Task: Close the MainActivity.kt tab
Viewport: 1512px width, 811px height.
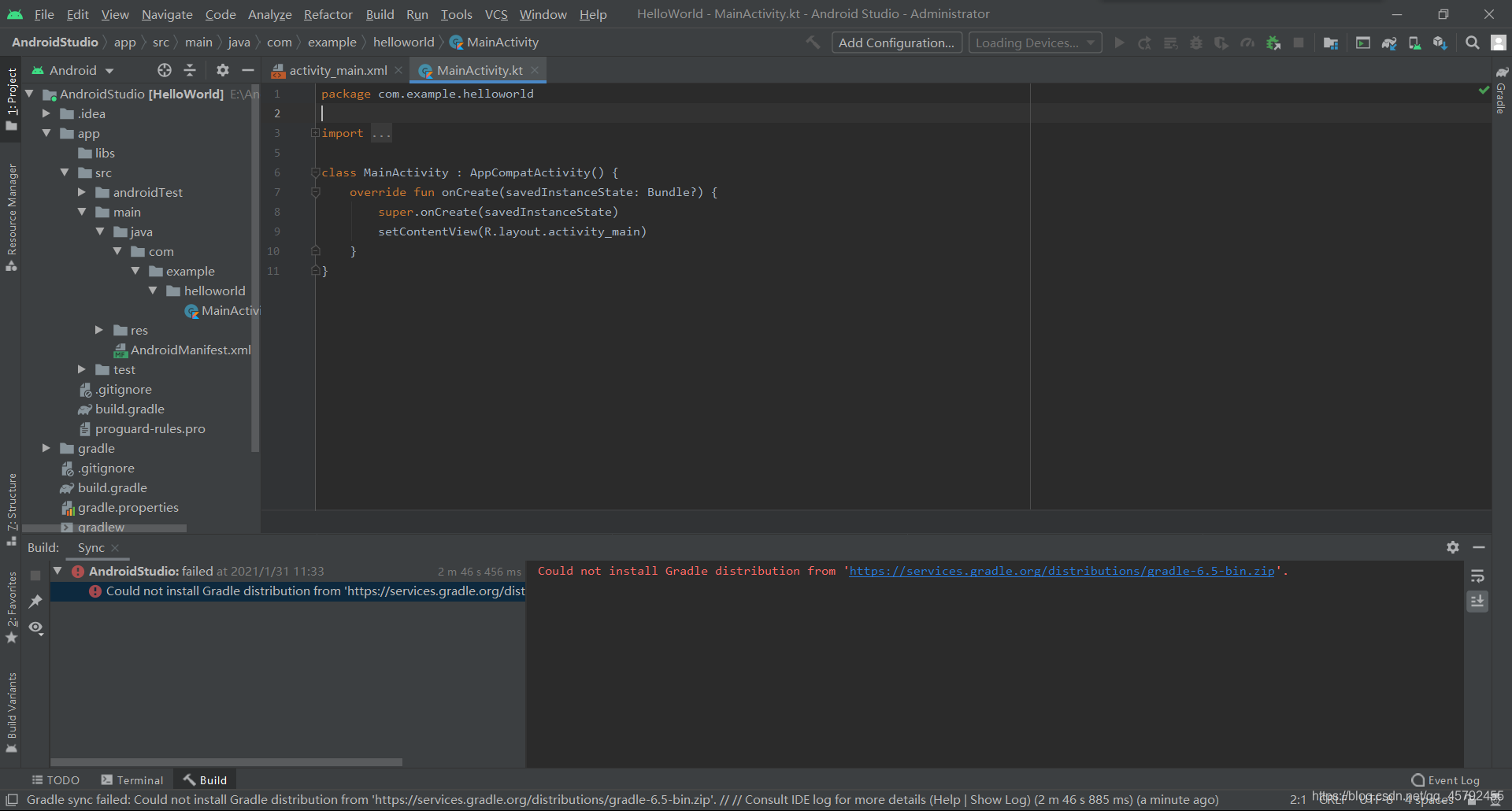Action: tap(535, 70)
